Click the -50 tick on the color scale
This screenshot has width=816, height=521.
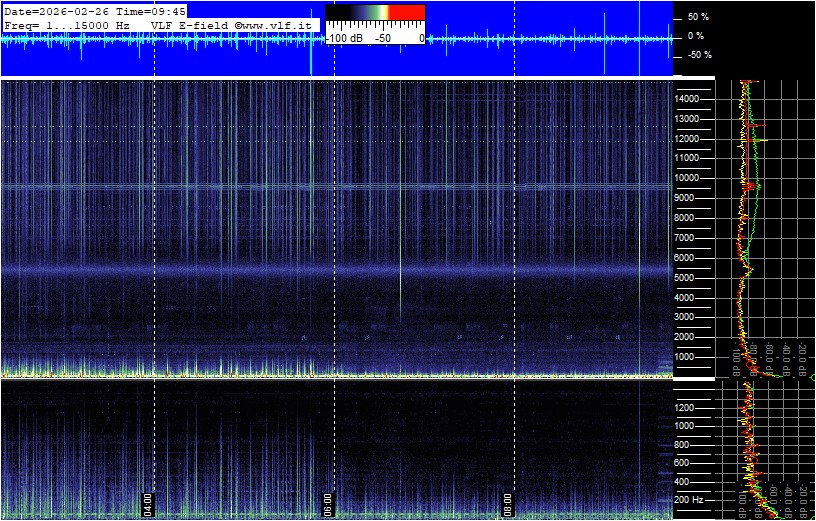(x=382, y=38)
